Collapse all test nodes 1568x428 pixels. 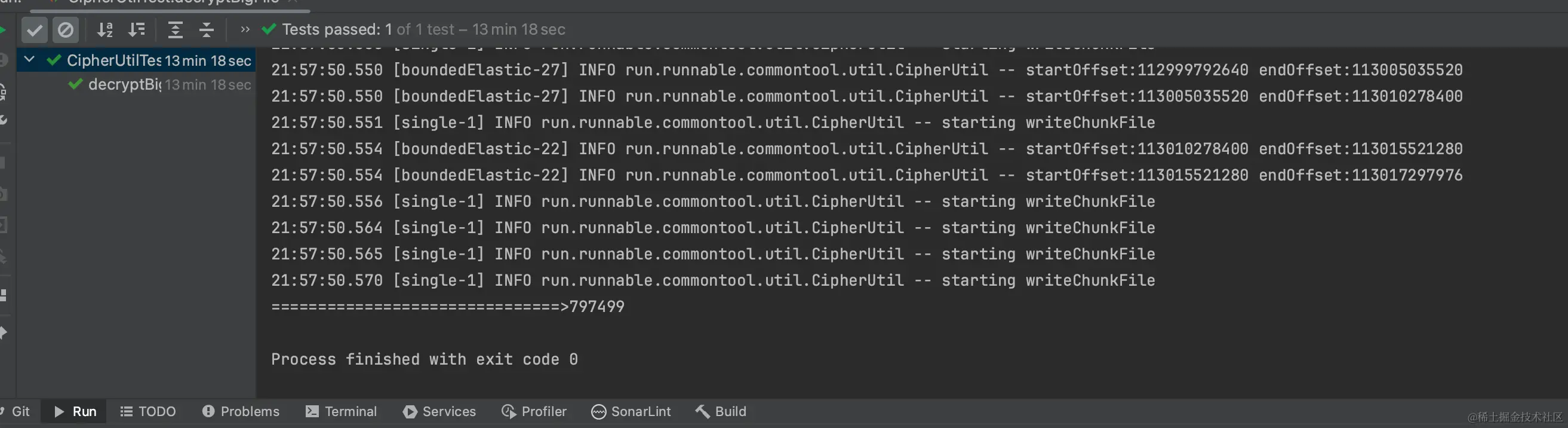coord(207,29)
